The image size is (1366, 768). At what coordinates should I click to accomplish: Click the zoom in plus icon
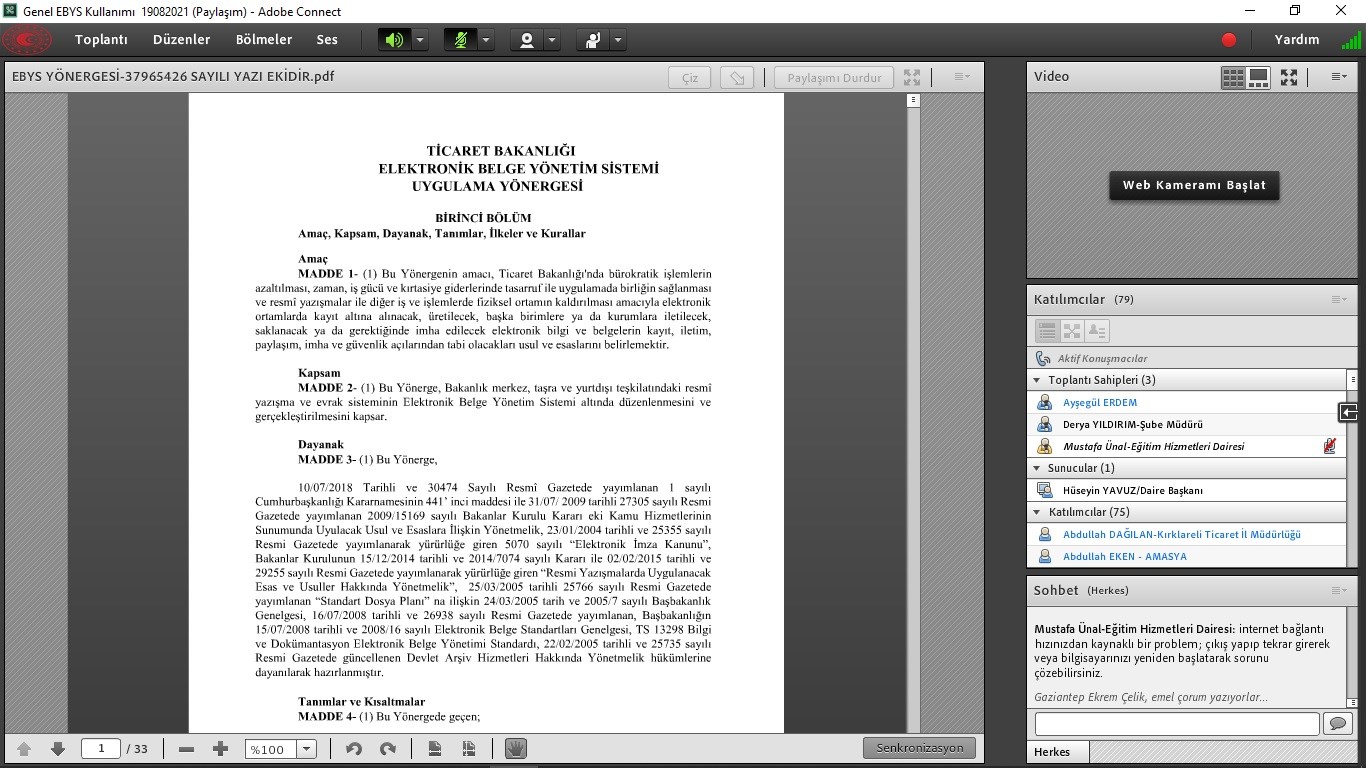[221, 749]
